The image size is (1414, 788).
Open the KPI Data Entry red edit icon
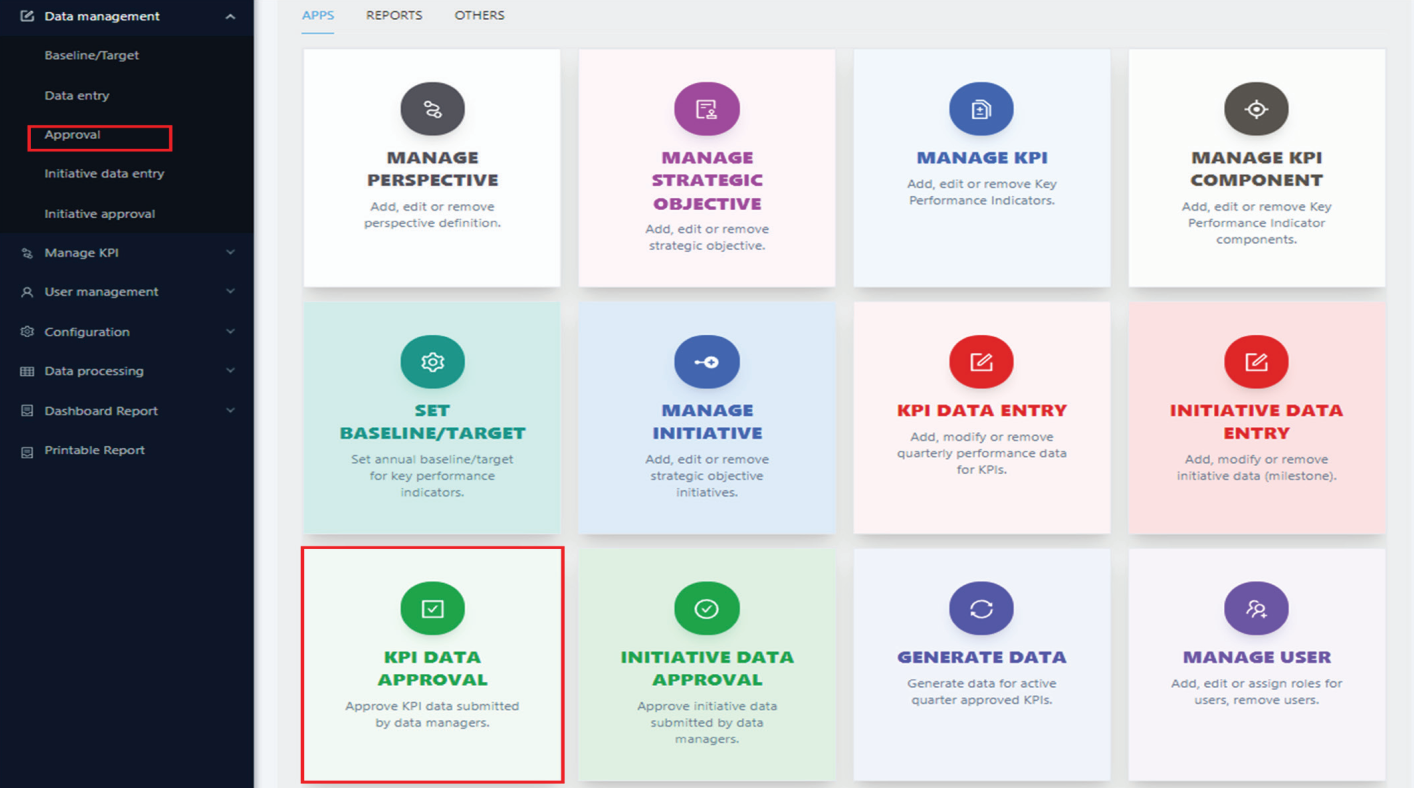[x=981, y=362]
